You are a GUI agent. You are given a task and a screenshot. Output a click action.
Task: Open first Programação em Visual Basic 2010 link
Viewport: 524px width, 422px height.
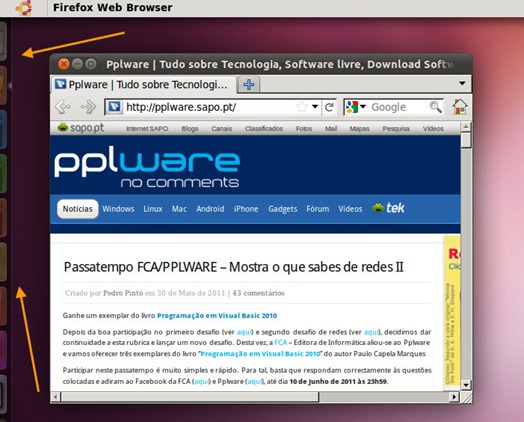(217, 315)
